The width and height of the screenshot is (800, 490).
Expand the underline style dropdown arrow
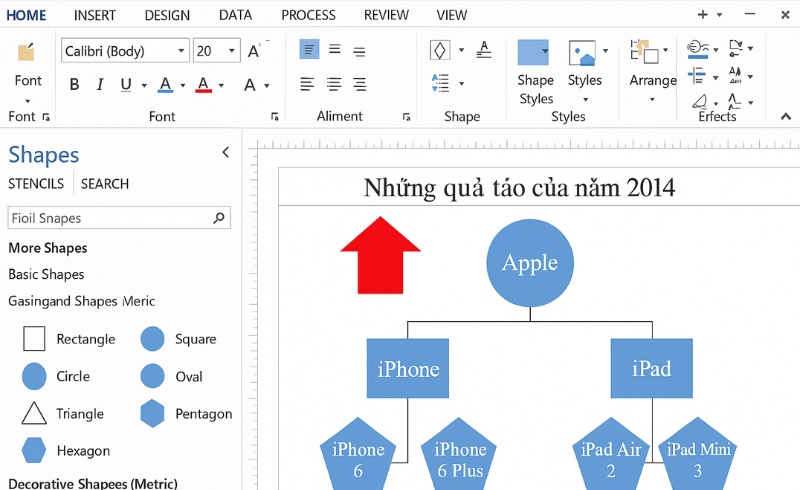144,86
